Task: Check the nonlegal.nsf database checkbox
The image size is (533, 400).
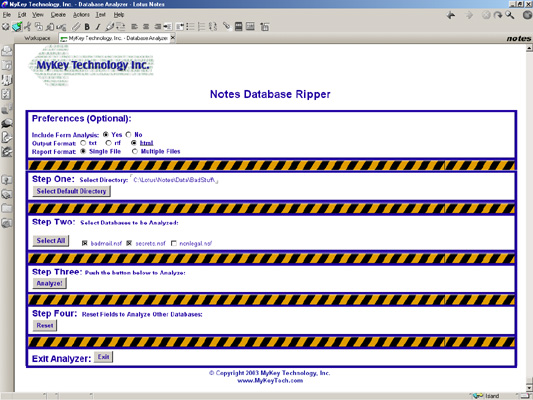Action: (174, 243)
